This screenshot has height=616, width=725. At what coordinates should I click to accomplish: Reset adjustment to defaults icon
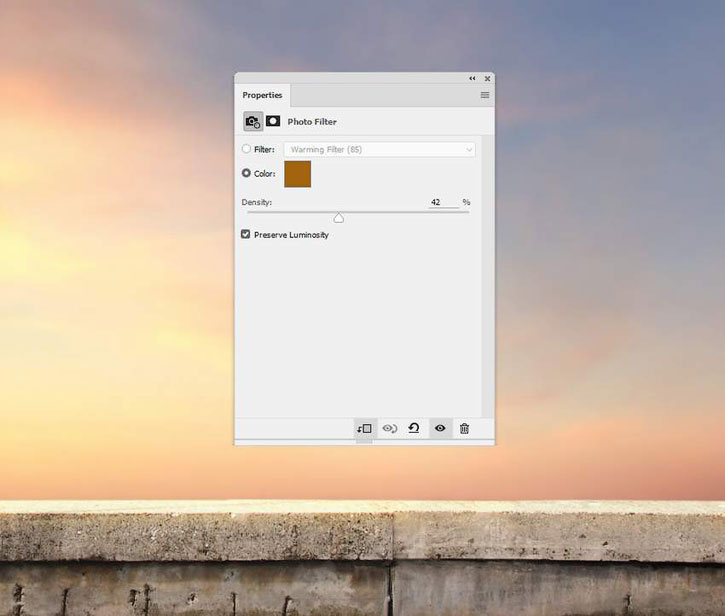click(x=414, y=428)
